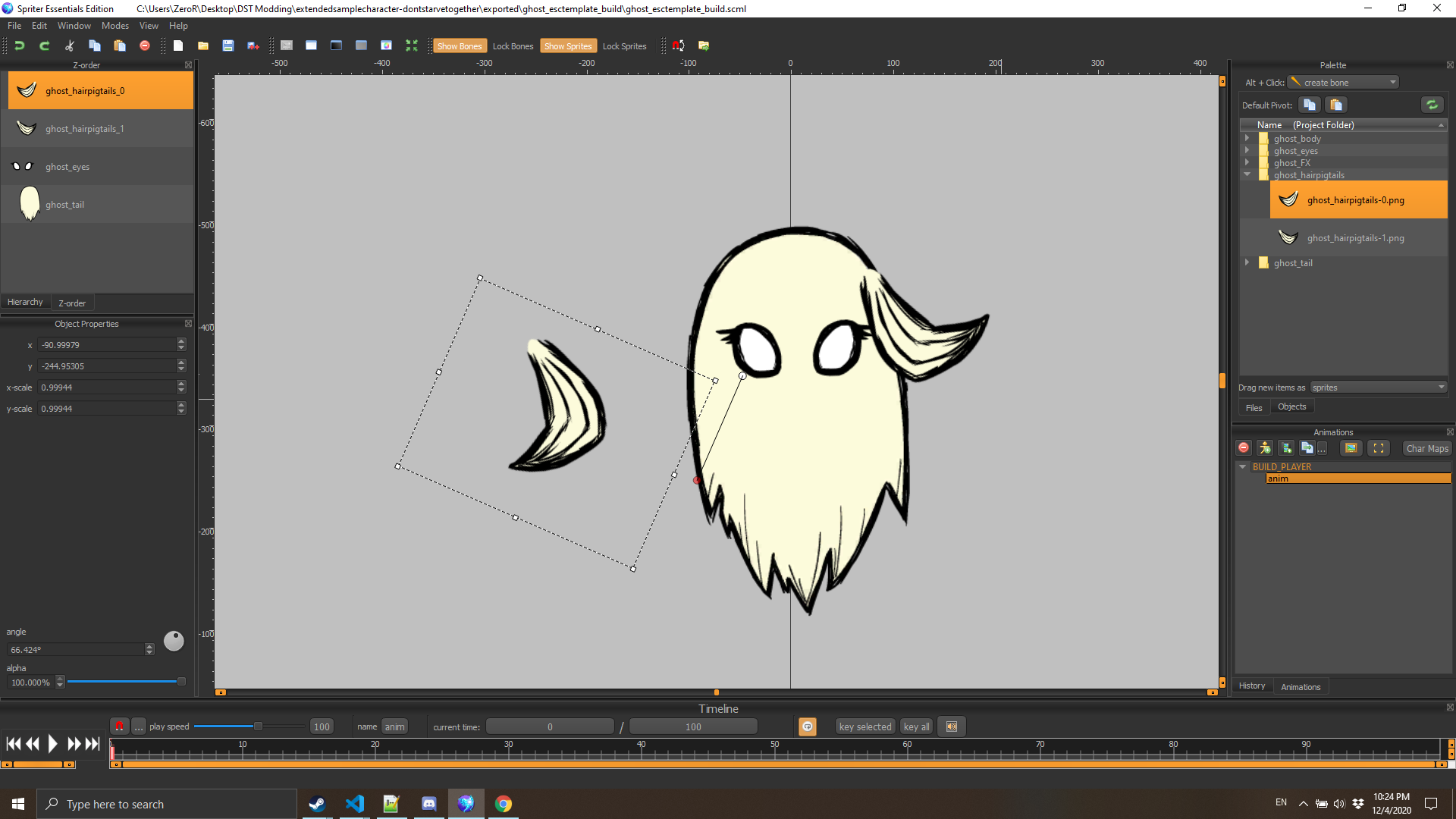Click the red magnet snapping icon
Viewport: 1456px width, 819px height.
click(x=678, y=45)
